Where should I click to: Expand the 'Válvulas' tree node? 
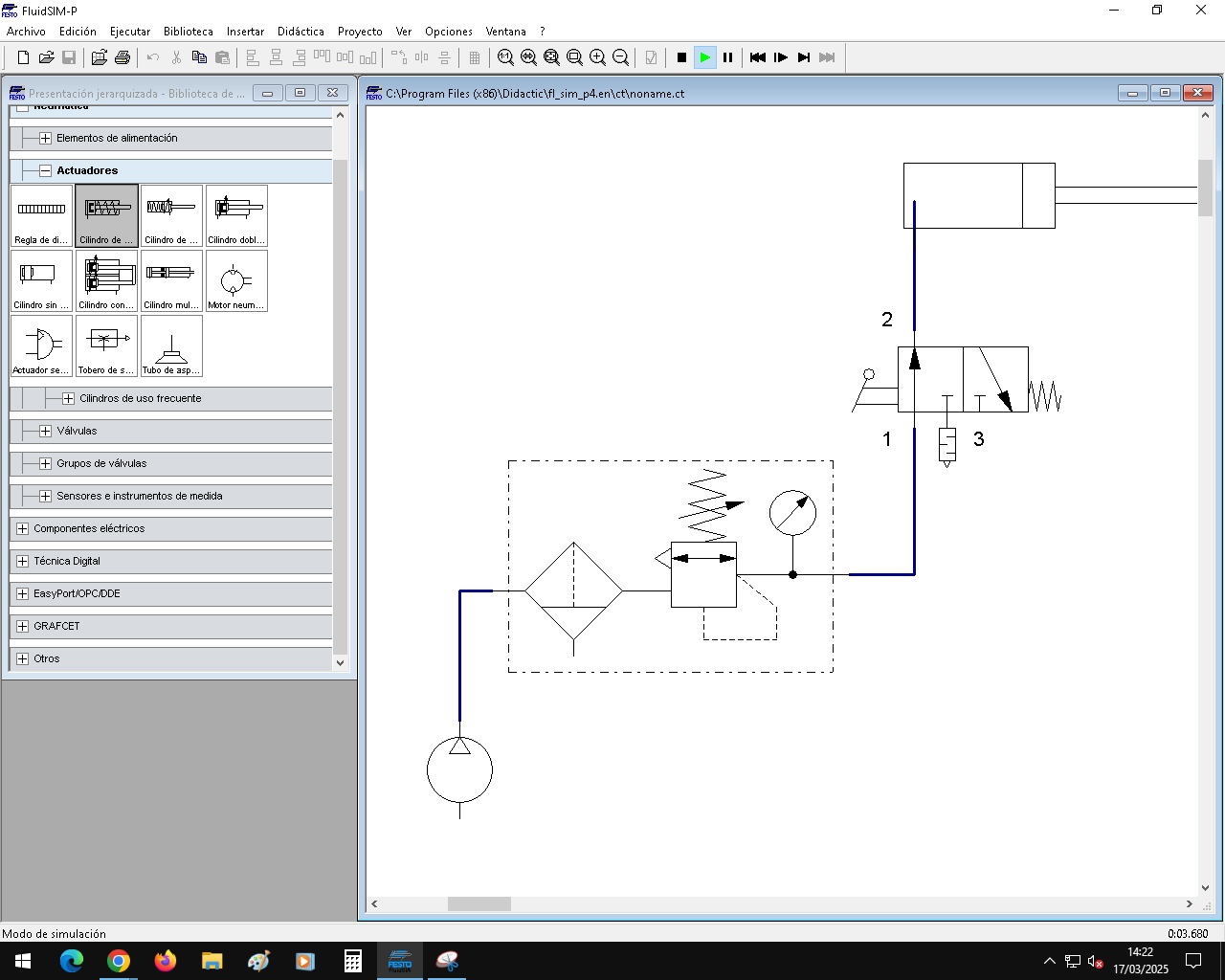(x=45, y=431)
